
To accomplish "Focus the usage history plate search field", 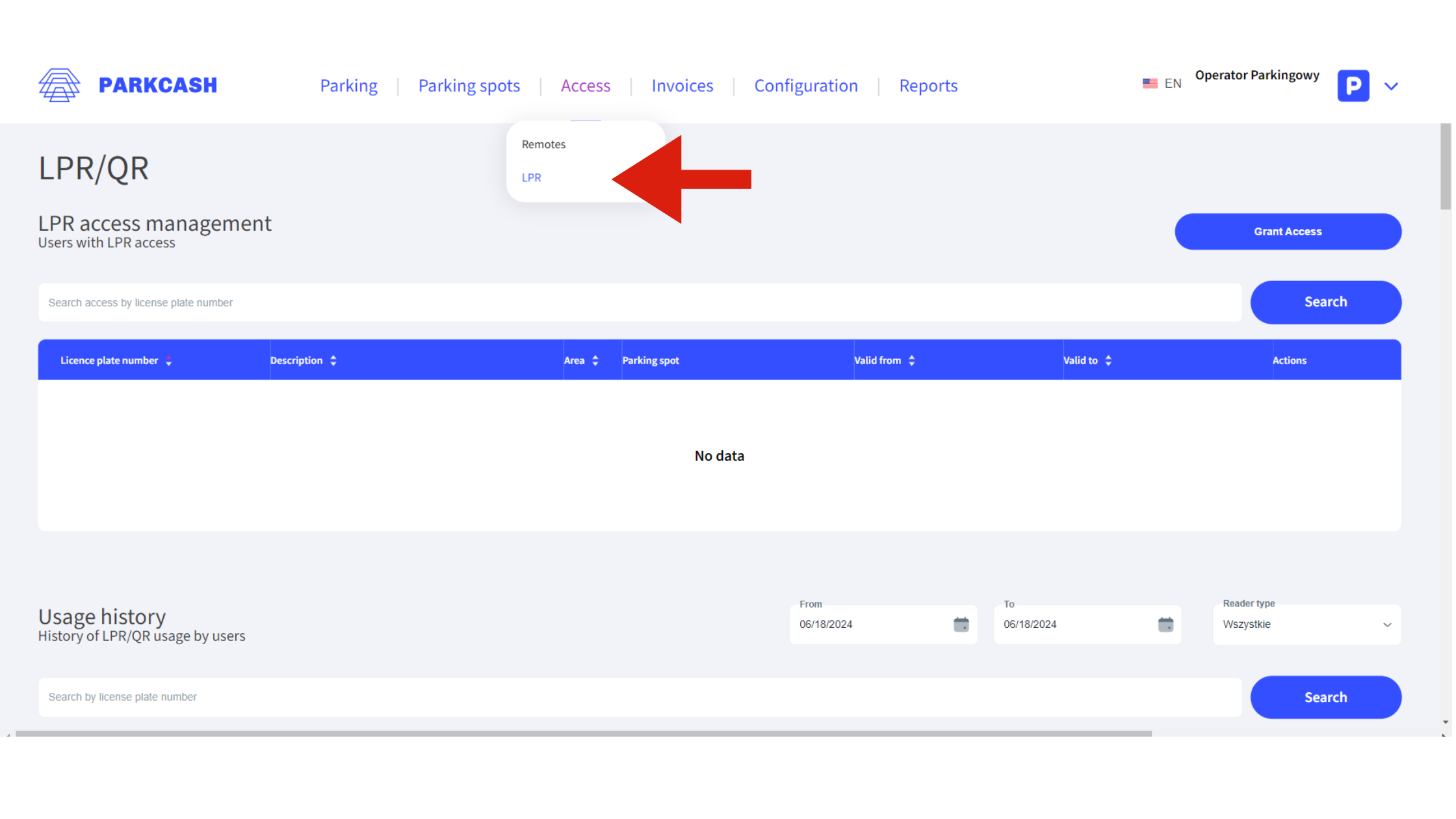I will (640, 697).
